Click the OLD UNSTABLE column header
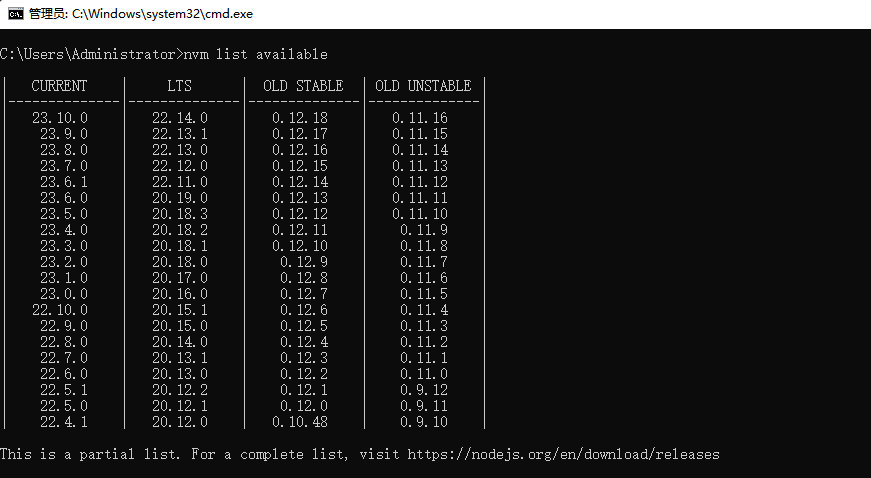Screen dimensions: 871x478 click(x=423, y=86)
